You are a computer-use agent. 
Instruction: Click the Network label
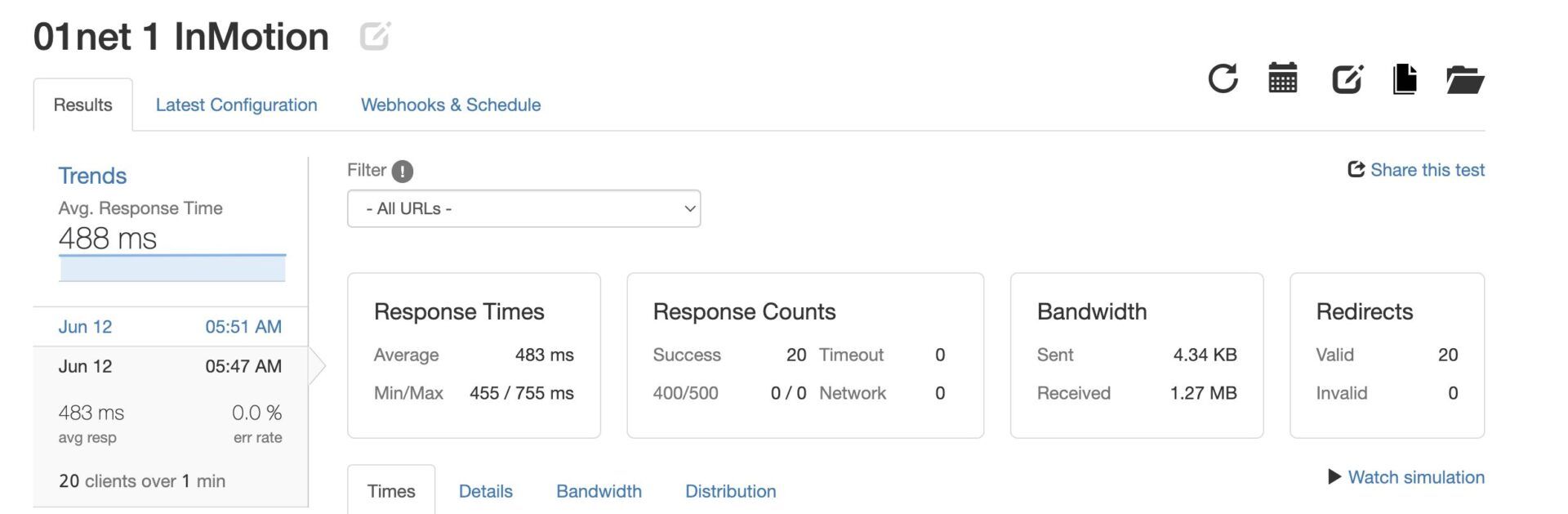tap(853, 393)
